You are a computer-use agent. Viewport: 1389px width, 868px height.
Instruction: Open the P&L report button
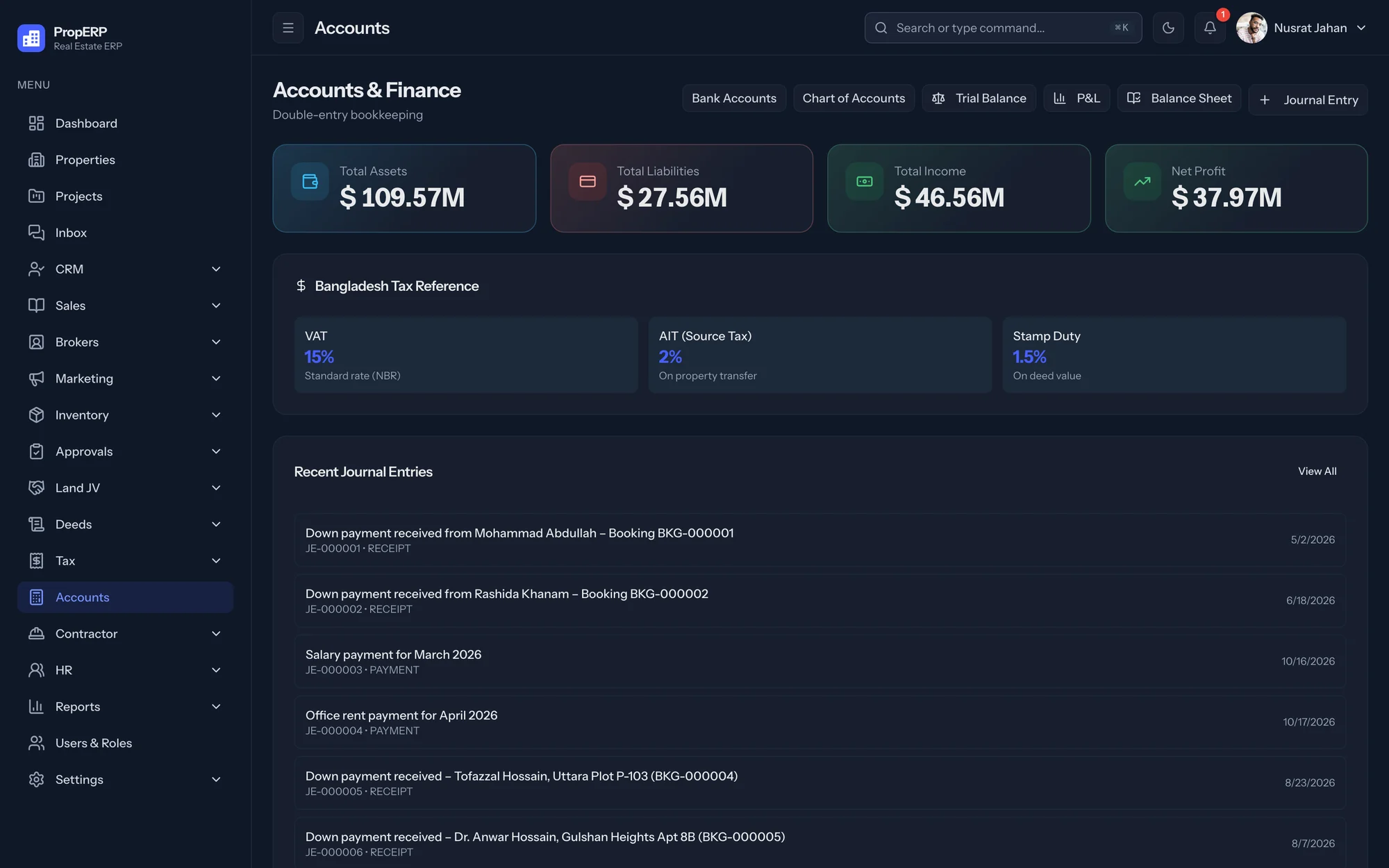click(x=1076, y=99)
